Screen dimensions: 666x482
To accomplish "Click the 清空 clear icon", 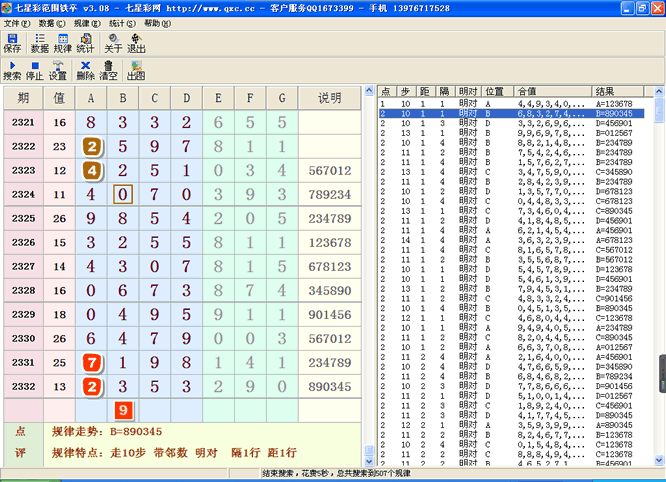I will point(108,70).
